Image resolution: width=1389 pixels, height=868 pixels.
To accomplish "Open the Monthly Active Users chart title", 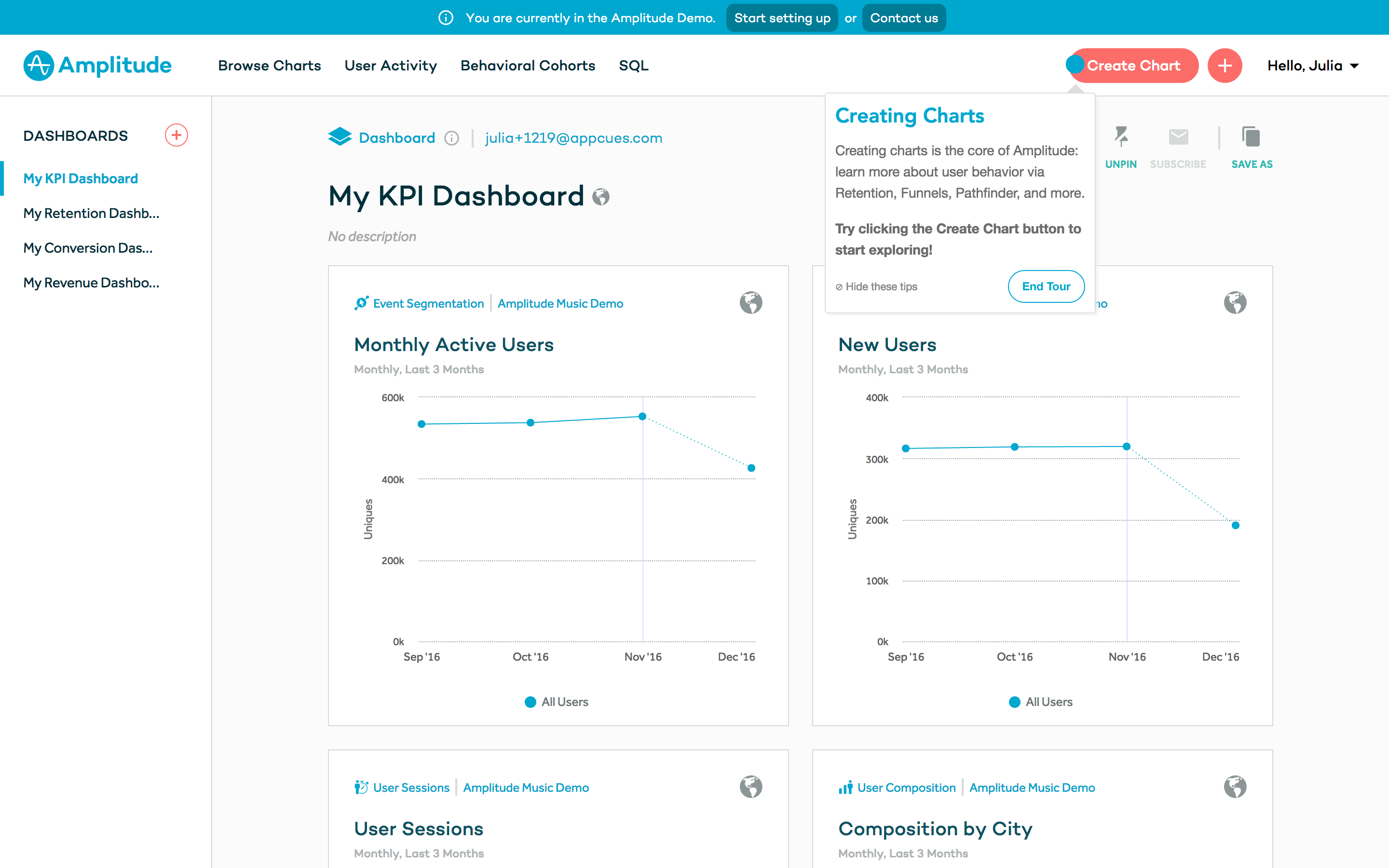I will click(453, 344).
